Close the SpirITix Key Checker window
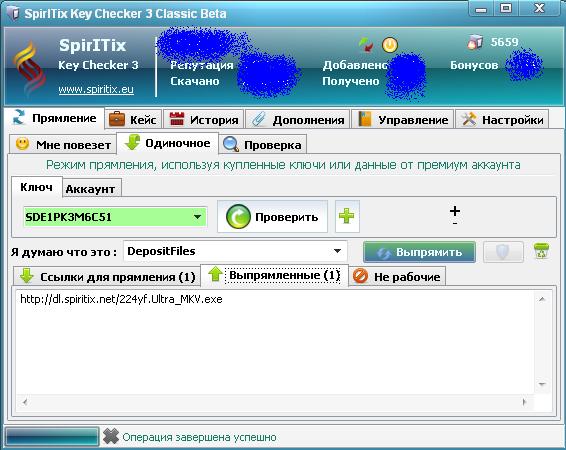The image size is (566, 450). (x=539, y=9)
